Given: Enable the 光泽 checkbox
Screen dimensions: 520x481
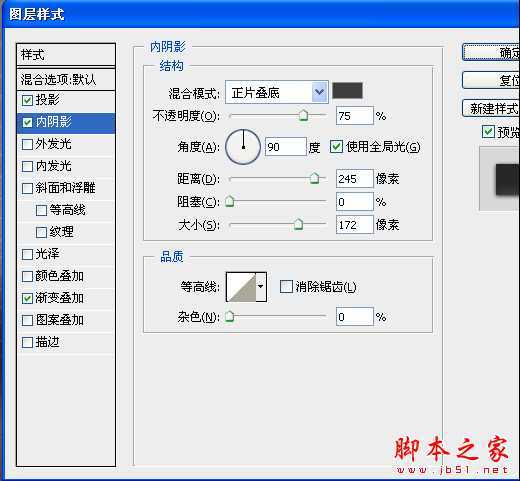Looking at the screenshot, I should (27, 254).
